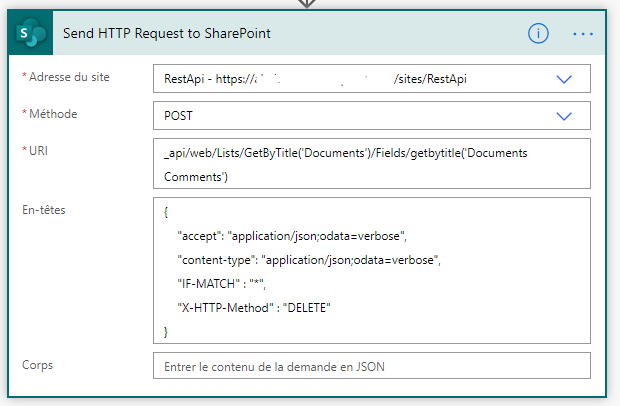Click the Adresse du site label
This screenshot has height=406, width=620.
(69, 77)
